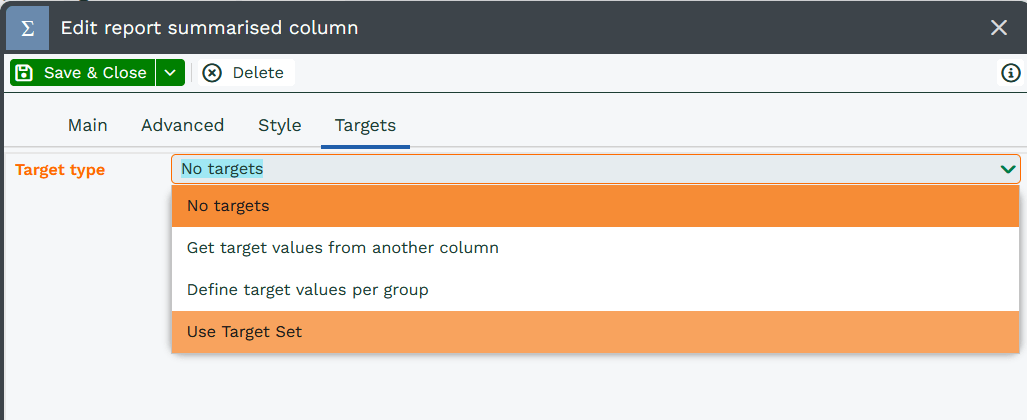Image resolution: width=1027 pixels, height=420 pixels.
Task: Click the circled X delete icon
Action: (212, 73)
